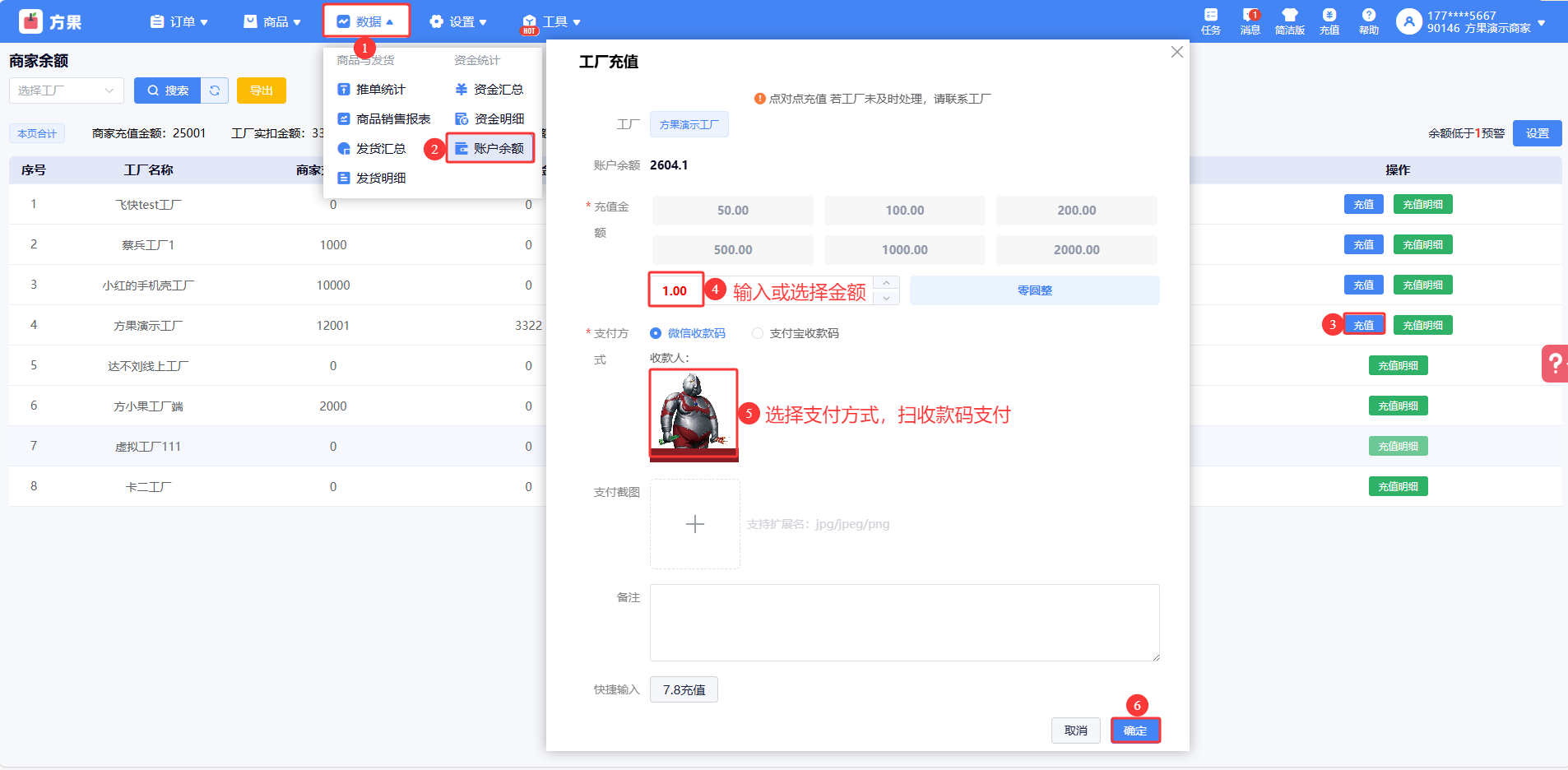The width and height of the screenshot is (1568, 770).
Task: Click into the 备注 text area
Action: tap(905, 623)
